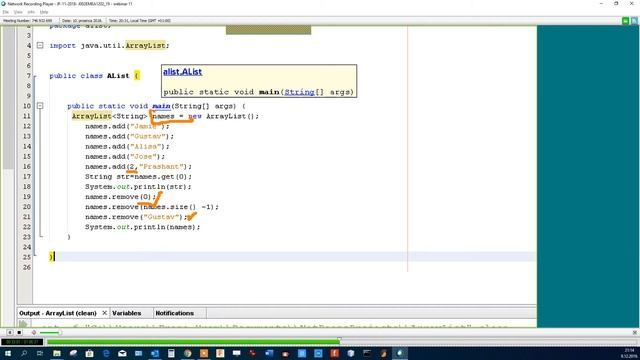The width and height of the screenshot is (640, 360).
Task: Switch to the Notifications tab
Action: click(174, 313)
